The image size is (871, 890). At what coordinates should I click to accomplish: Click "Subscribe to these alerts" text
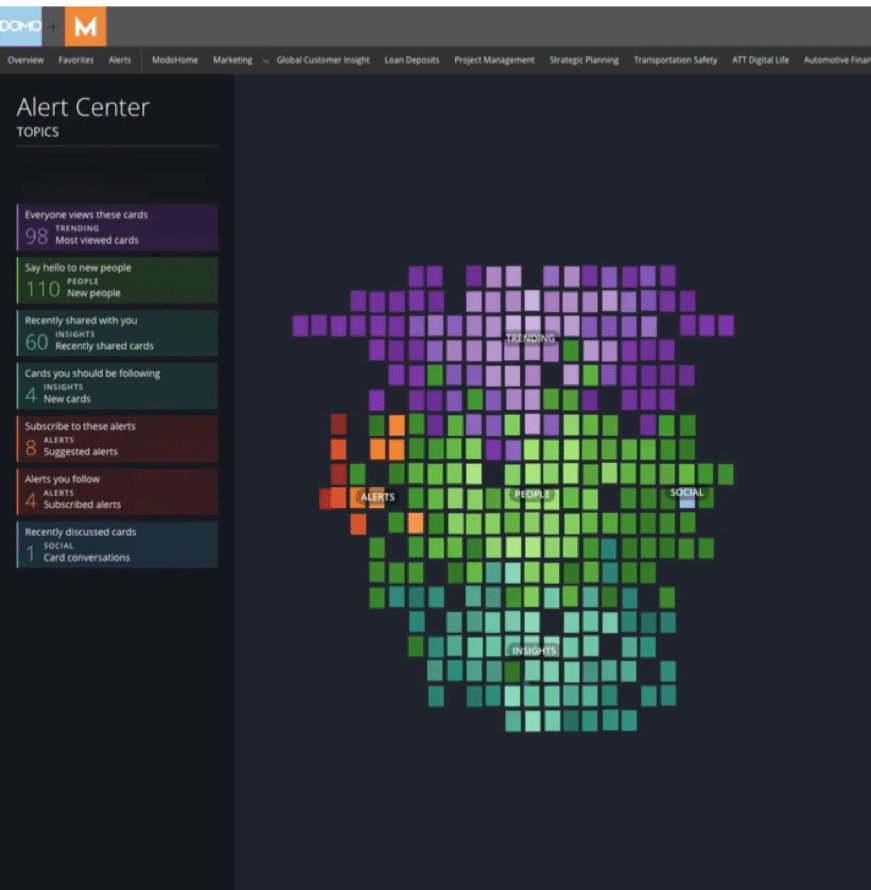point(80,426)
